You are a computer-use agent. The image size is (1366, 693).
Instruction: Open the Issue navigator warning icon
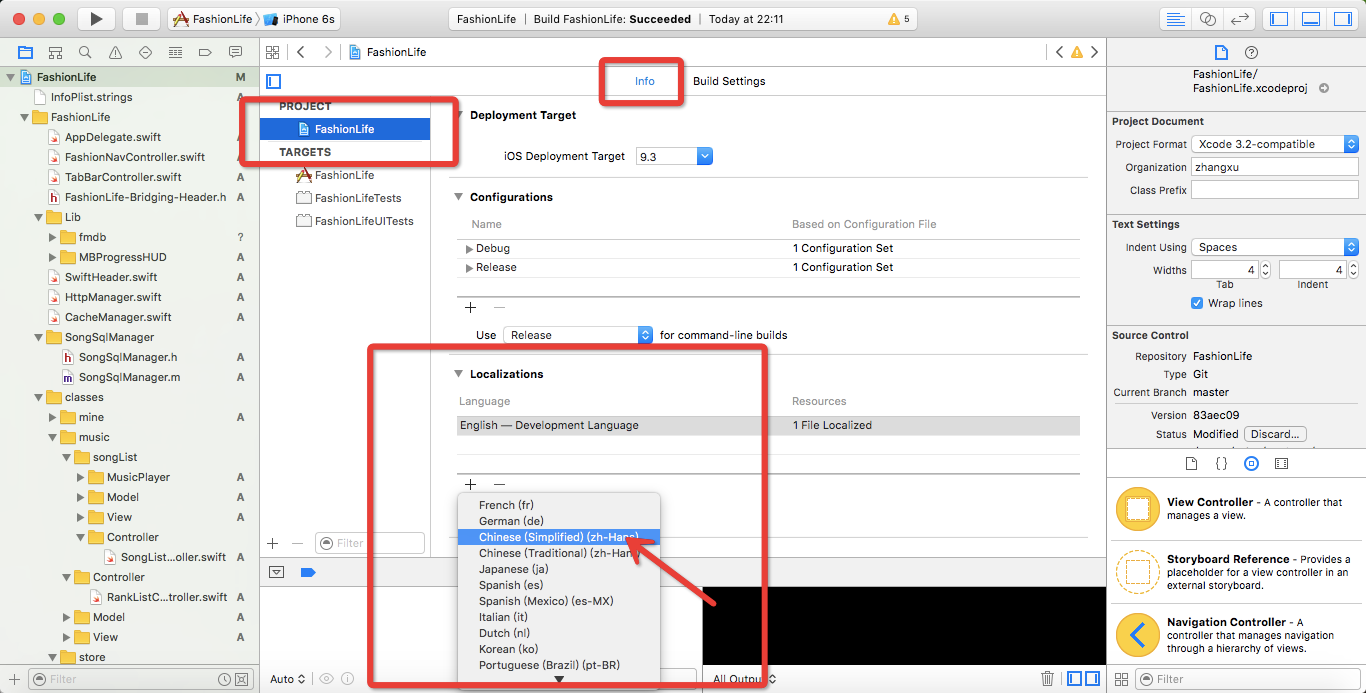pos(115,52)
